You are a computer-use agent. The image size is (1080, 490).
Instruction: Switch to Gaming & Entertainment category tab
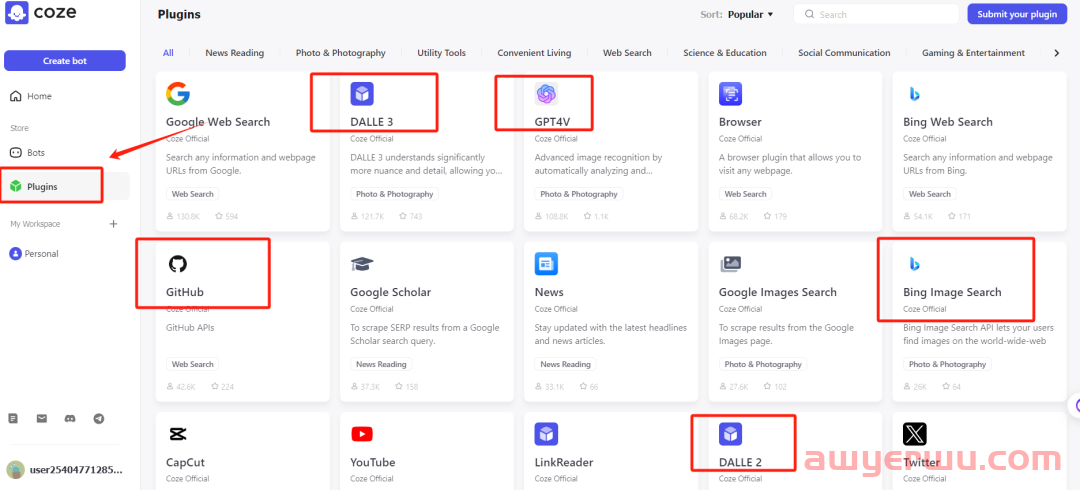pyautogui.click(x=973, y=53)
